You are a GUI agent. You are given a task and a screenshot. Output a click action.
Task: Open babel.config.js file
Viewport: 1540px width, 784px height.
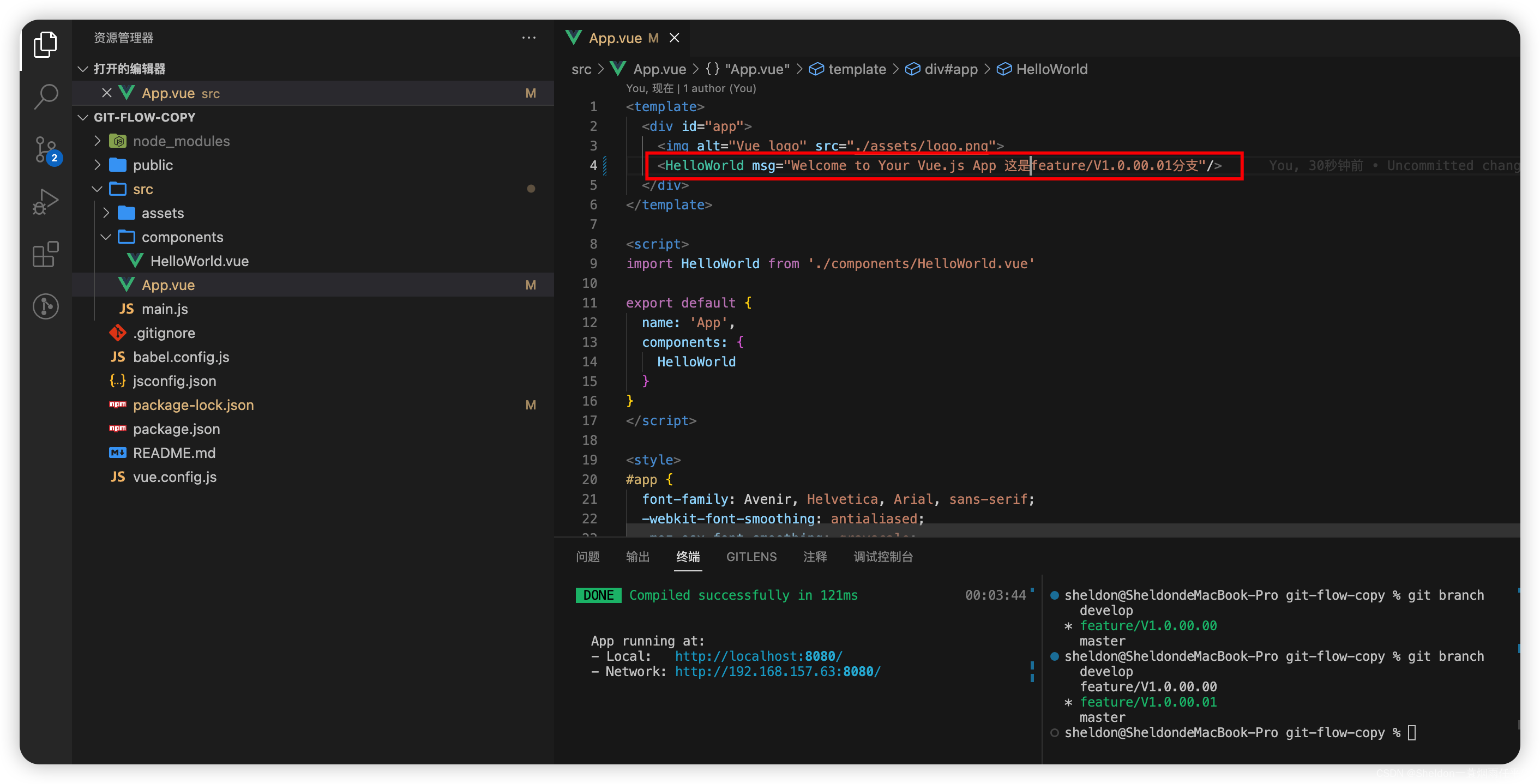pos(312,357)
